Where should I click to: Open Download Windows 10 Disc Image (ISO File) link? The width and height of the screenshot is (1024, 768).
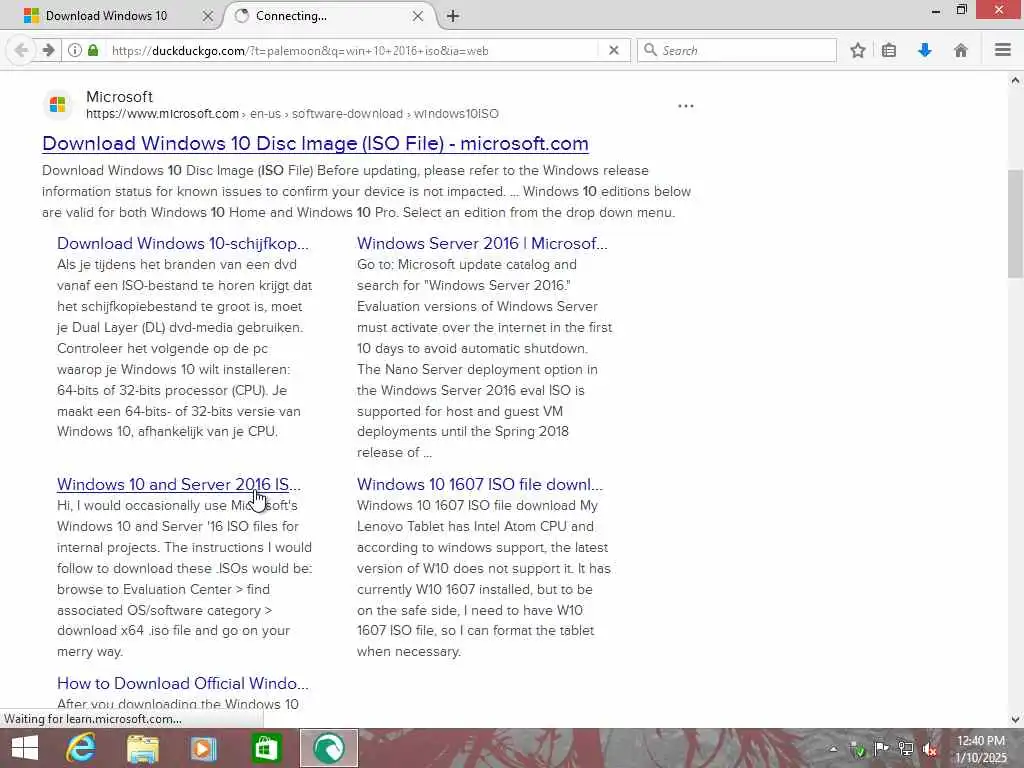[315, 143]
